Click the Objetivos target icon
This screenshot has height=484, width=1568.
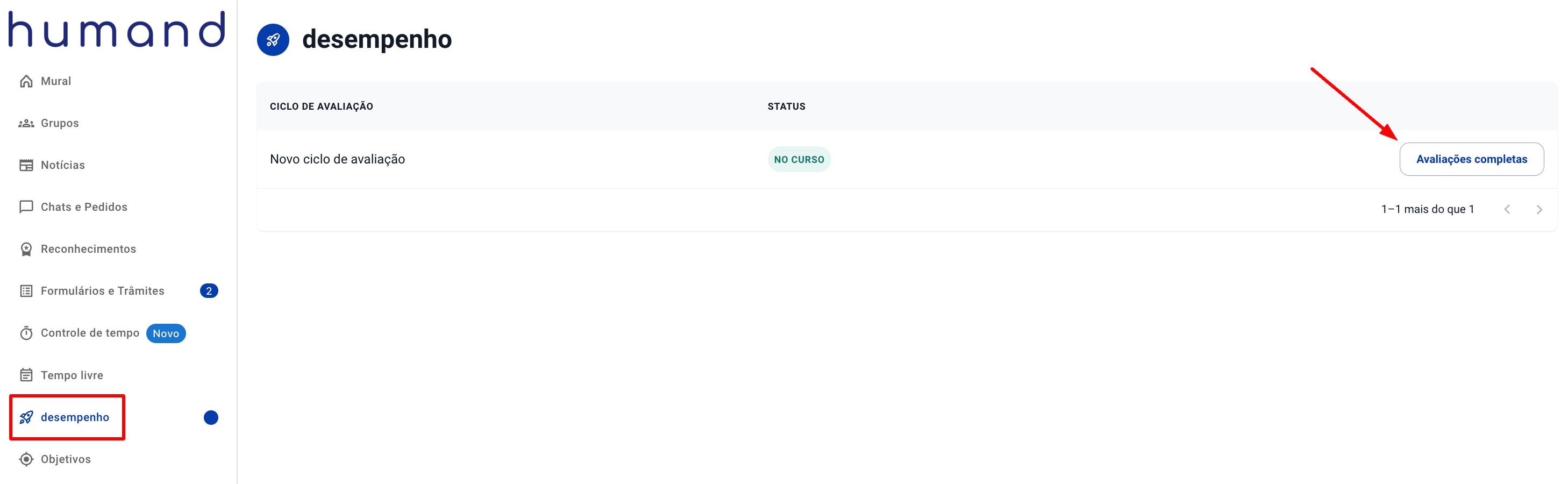[26, 459]
